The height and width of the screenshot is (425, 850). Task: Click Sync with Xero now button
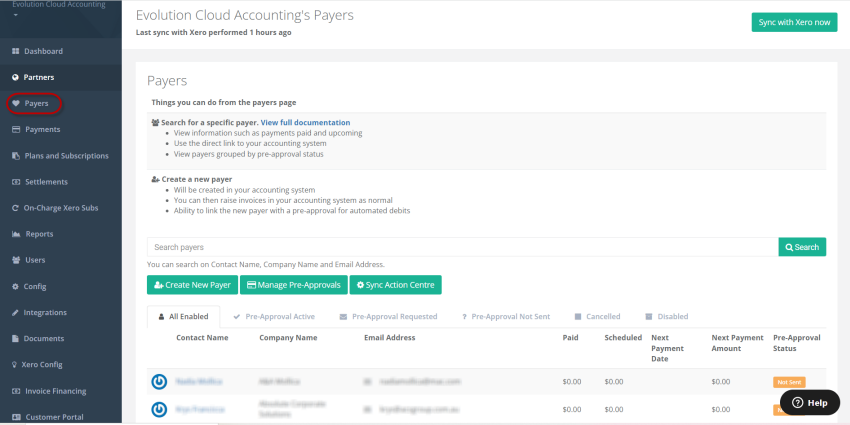point(794,22)
